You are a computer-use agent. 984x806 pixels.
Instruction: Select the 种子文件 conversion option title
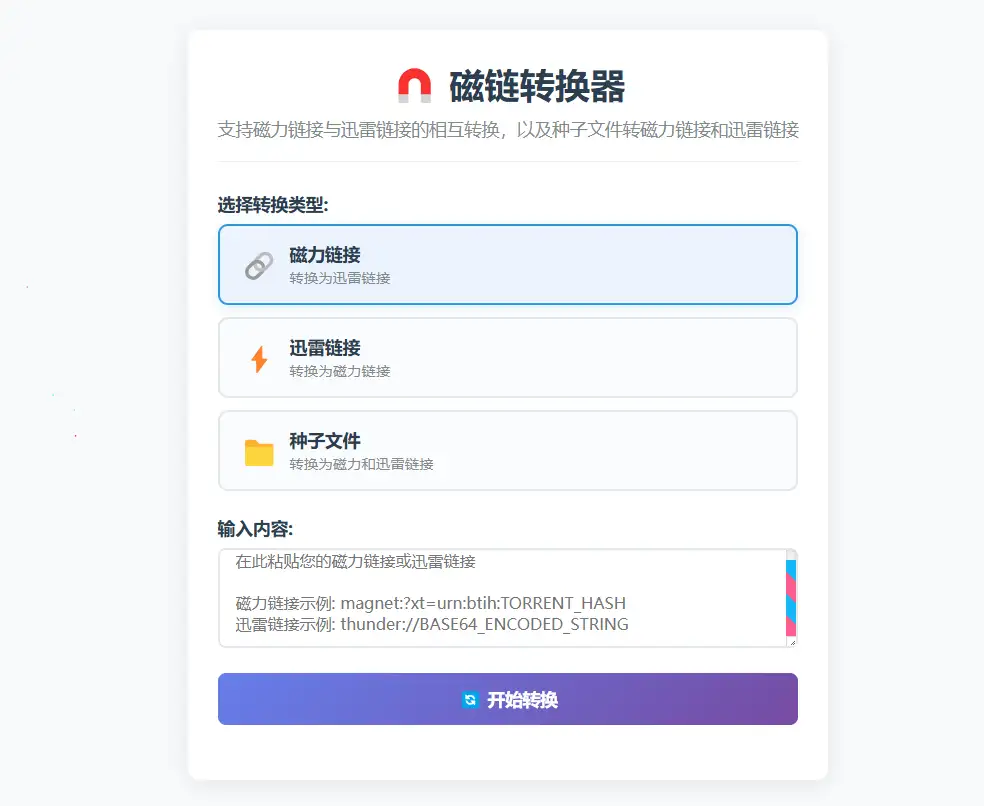(325, 441)
